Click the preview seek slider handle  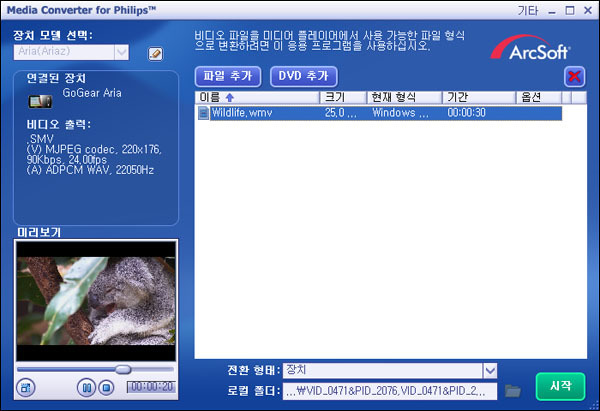pos(123,369)
